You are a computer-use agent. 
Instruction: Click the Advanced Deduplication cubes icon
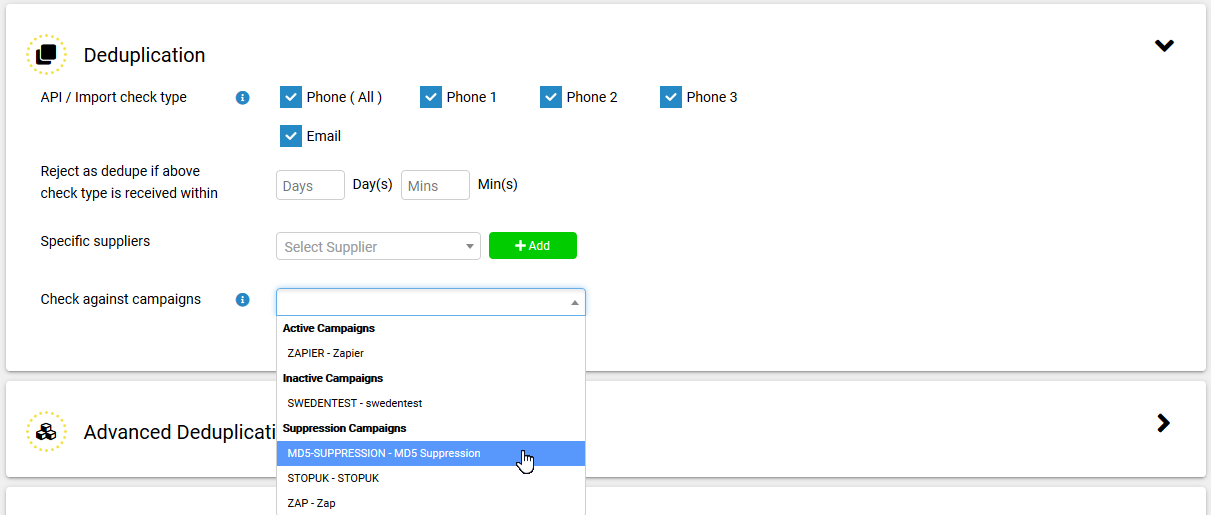click(46, 431)
